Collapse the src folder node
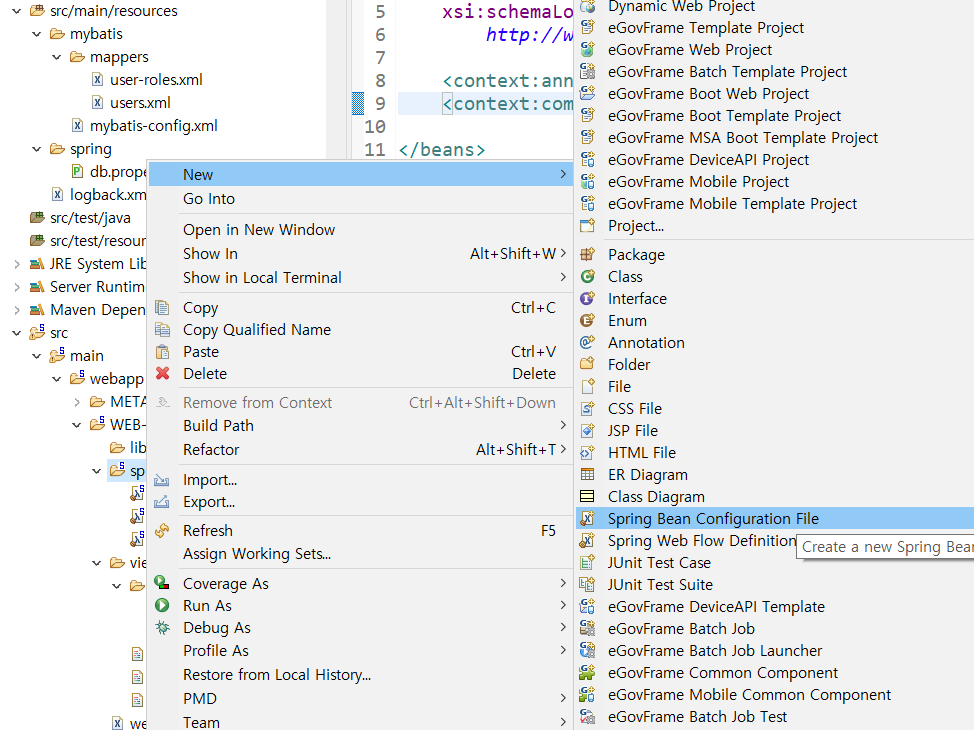Image resolution: width=974 pixels, height=730 pixels. pyautogui.click(x=17, y=333)
